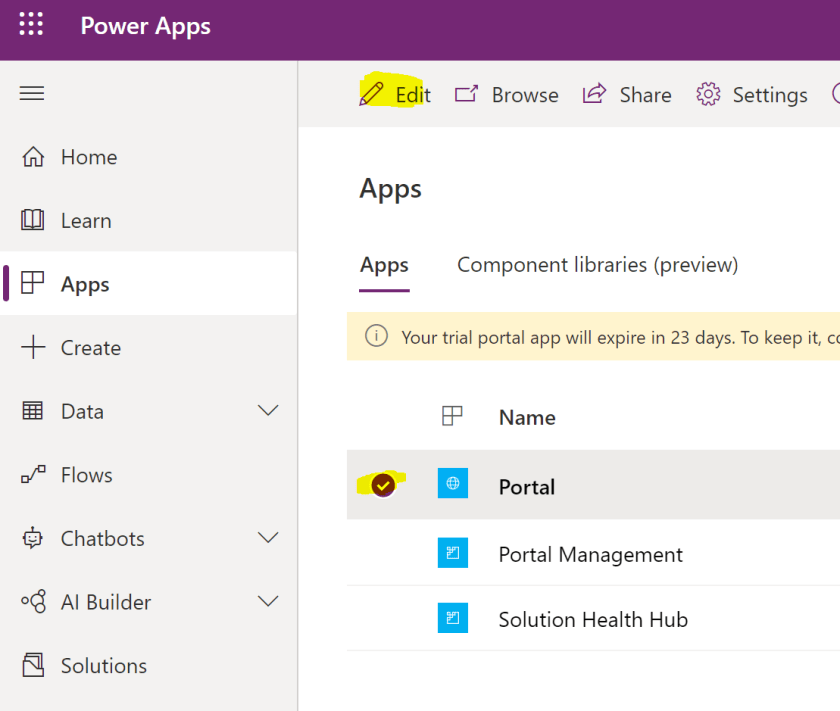840x711 pixels.
Task: Click the highlighted Edit command
Action: click(395, 94)
